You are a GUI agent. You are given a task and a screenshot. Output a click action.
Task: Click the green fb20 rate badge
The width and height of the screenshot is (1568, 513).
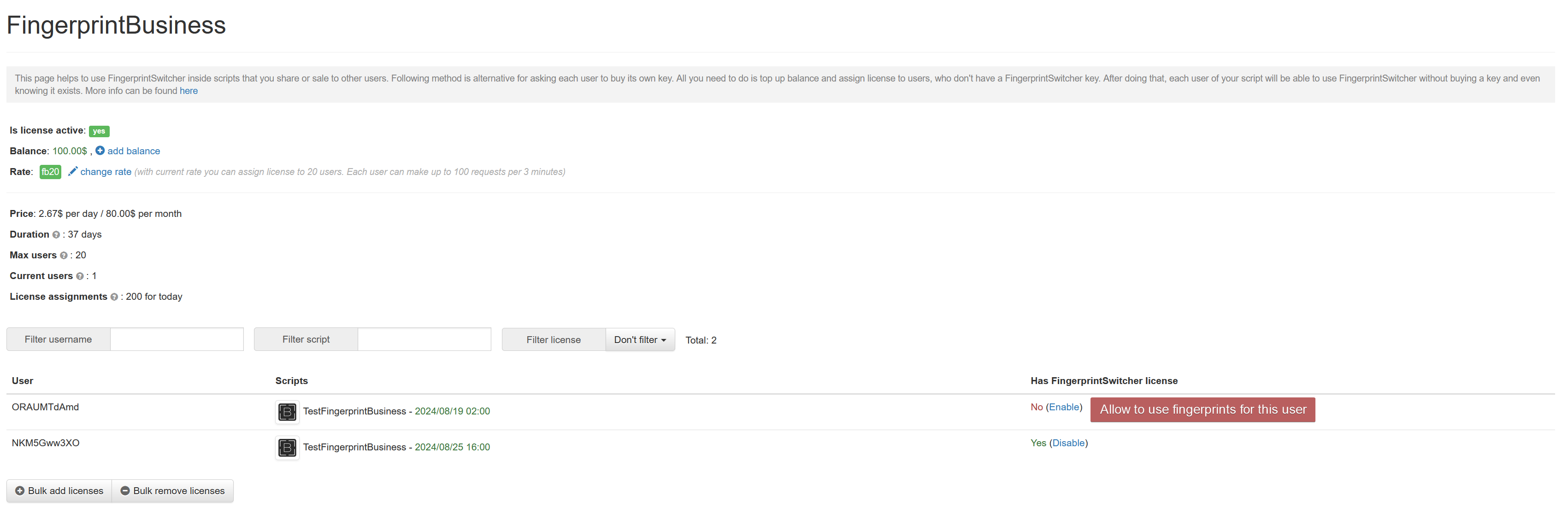coord(50,171)
